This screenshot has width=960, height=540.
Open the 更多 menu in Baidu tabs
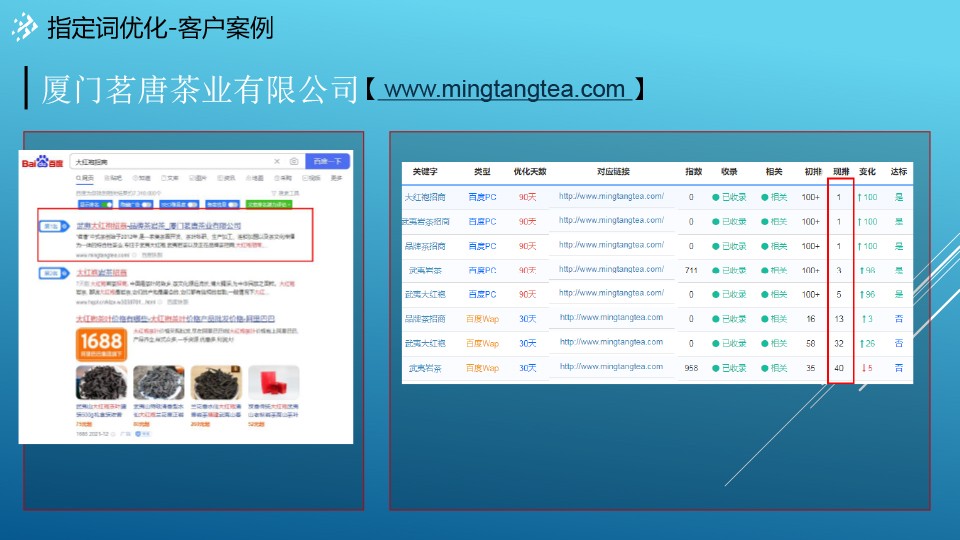click(x=337, y=178)
